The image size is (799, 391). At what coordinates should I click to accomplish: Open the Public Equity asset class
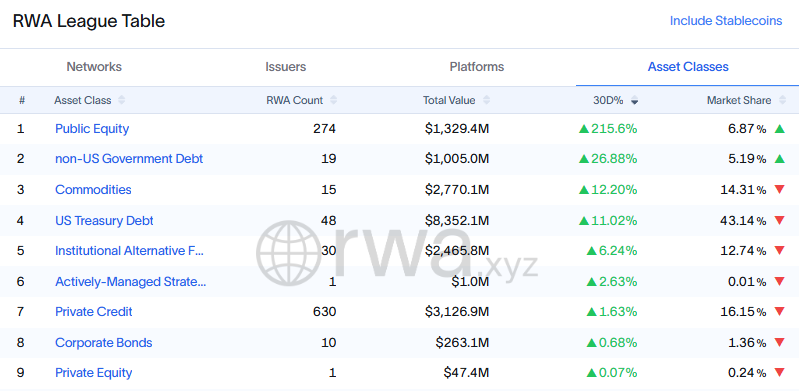pyautogui.click(x=92, y=129)
